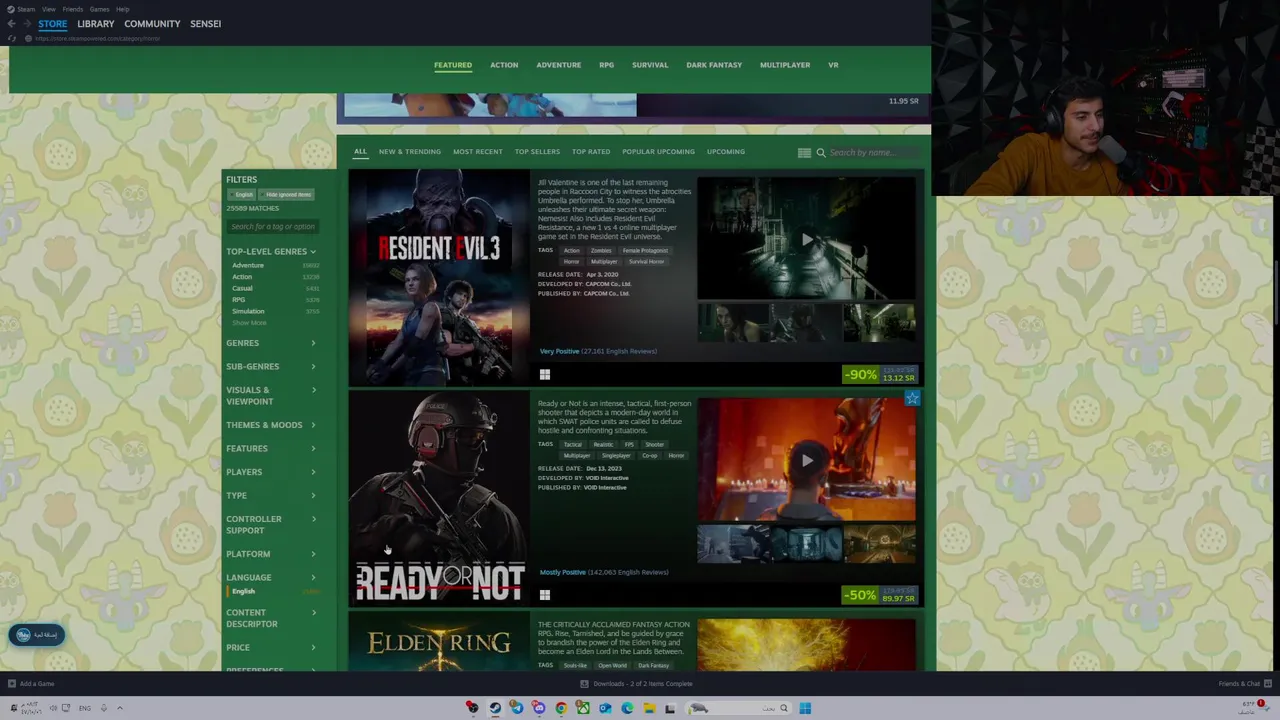Image resolution: width=1280 pixels, height=720 pixels.
Task: Play the Resident Evil 3 trailer video
Action: pos(806,239)
